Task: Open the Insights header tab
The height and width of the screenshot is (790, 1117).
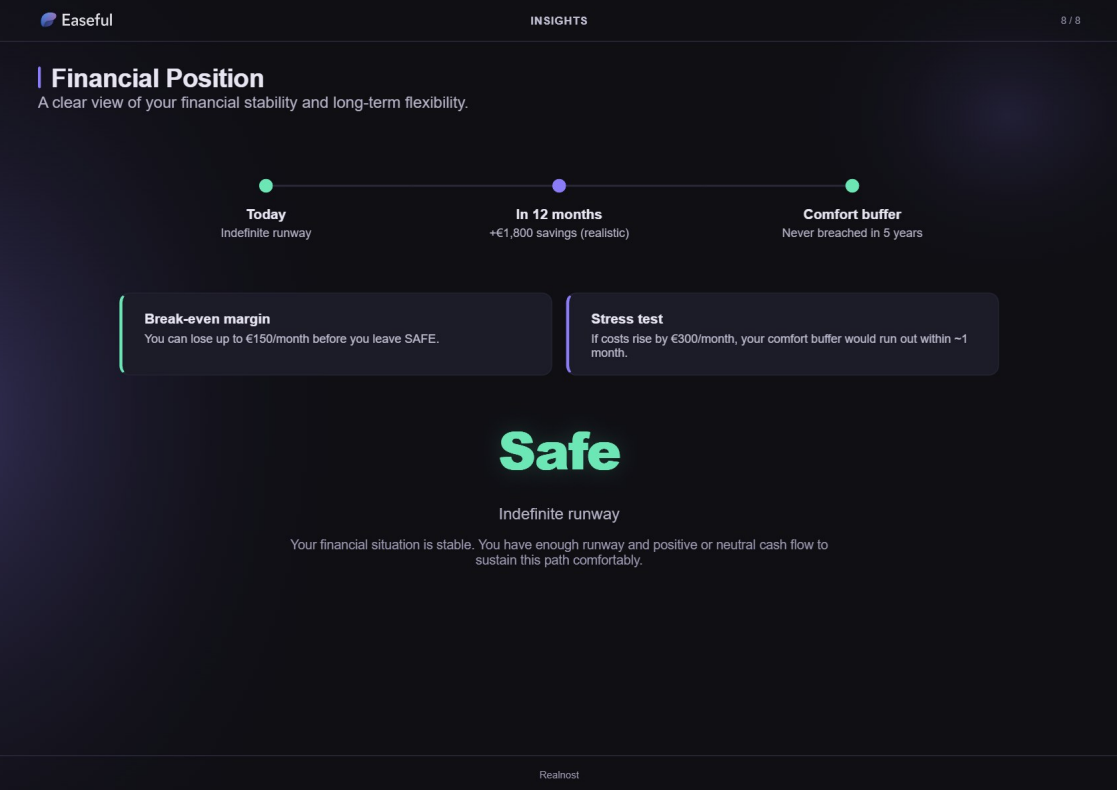Action: [559, 21]
